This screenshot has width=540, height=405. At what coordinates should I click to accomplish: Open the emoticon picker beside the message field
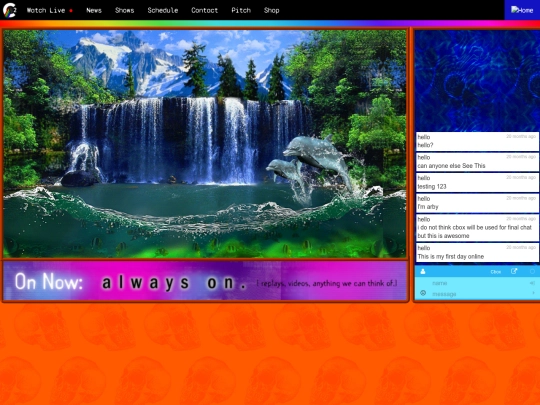423,293
